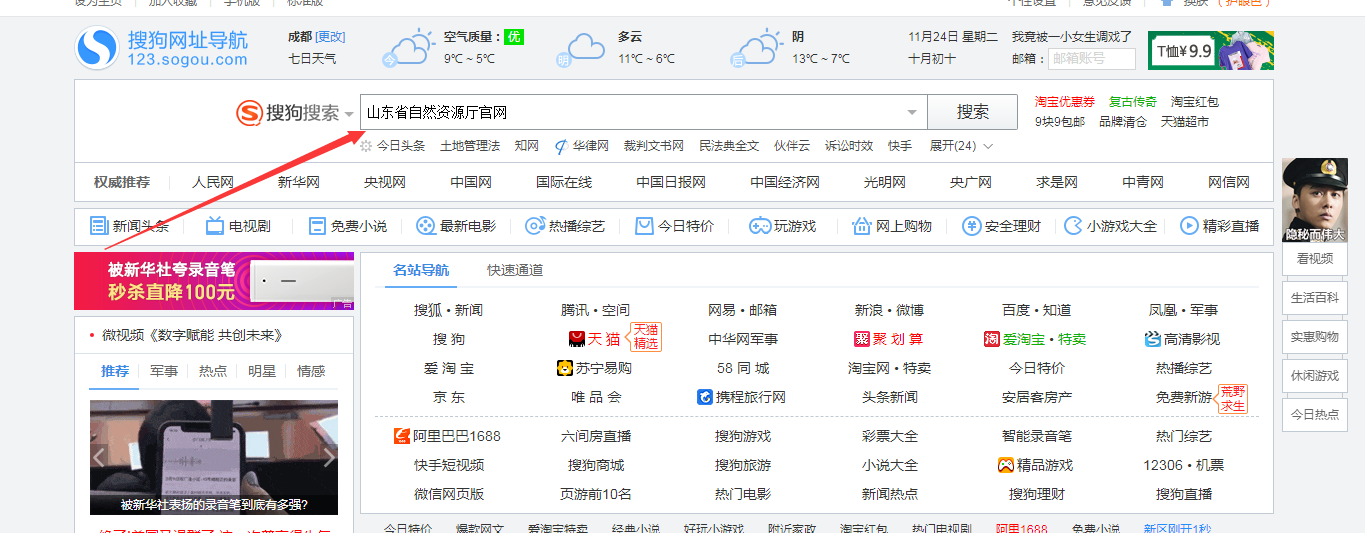This screenshot has height=533, width=1365.
Task: Select the 情感 news tab
Action: 311,371
